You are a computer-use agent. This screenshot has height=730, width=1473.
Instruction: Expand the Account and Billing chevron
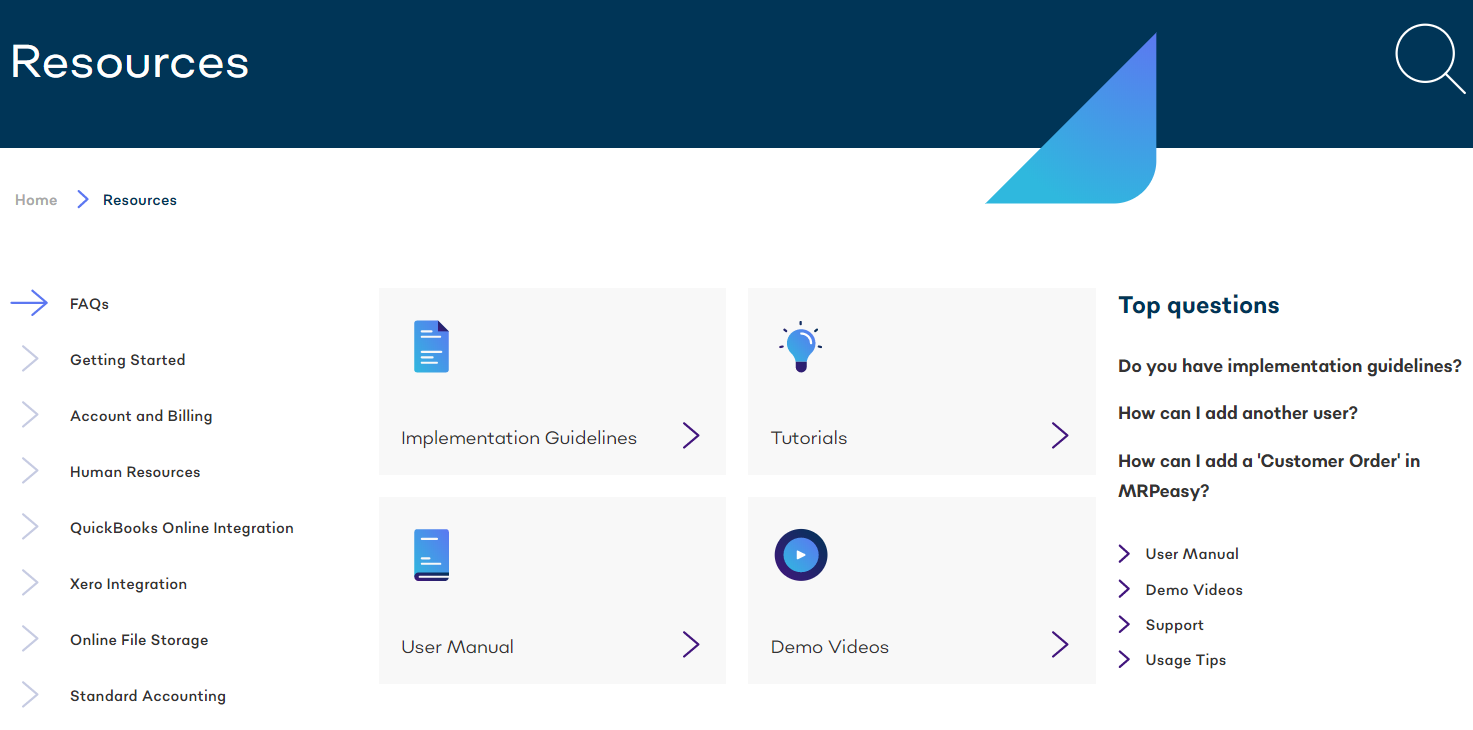[30, 415]
